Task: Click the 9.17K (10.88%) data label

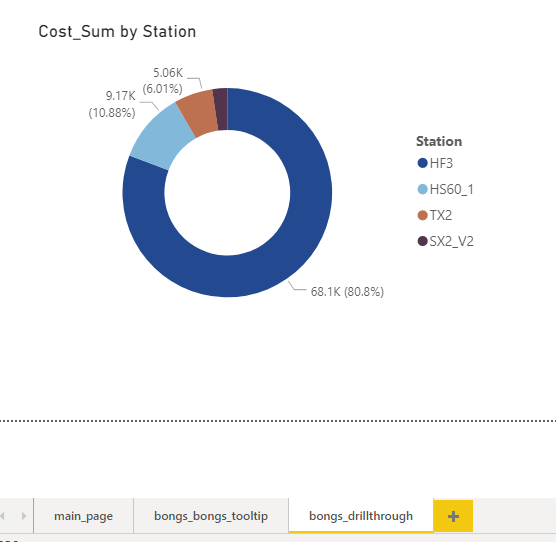Action: (112, 104)
